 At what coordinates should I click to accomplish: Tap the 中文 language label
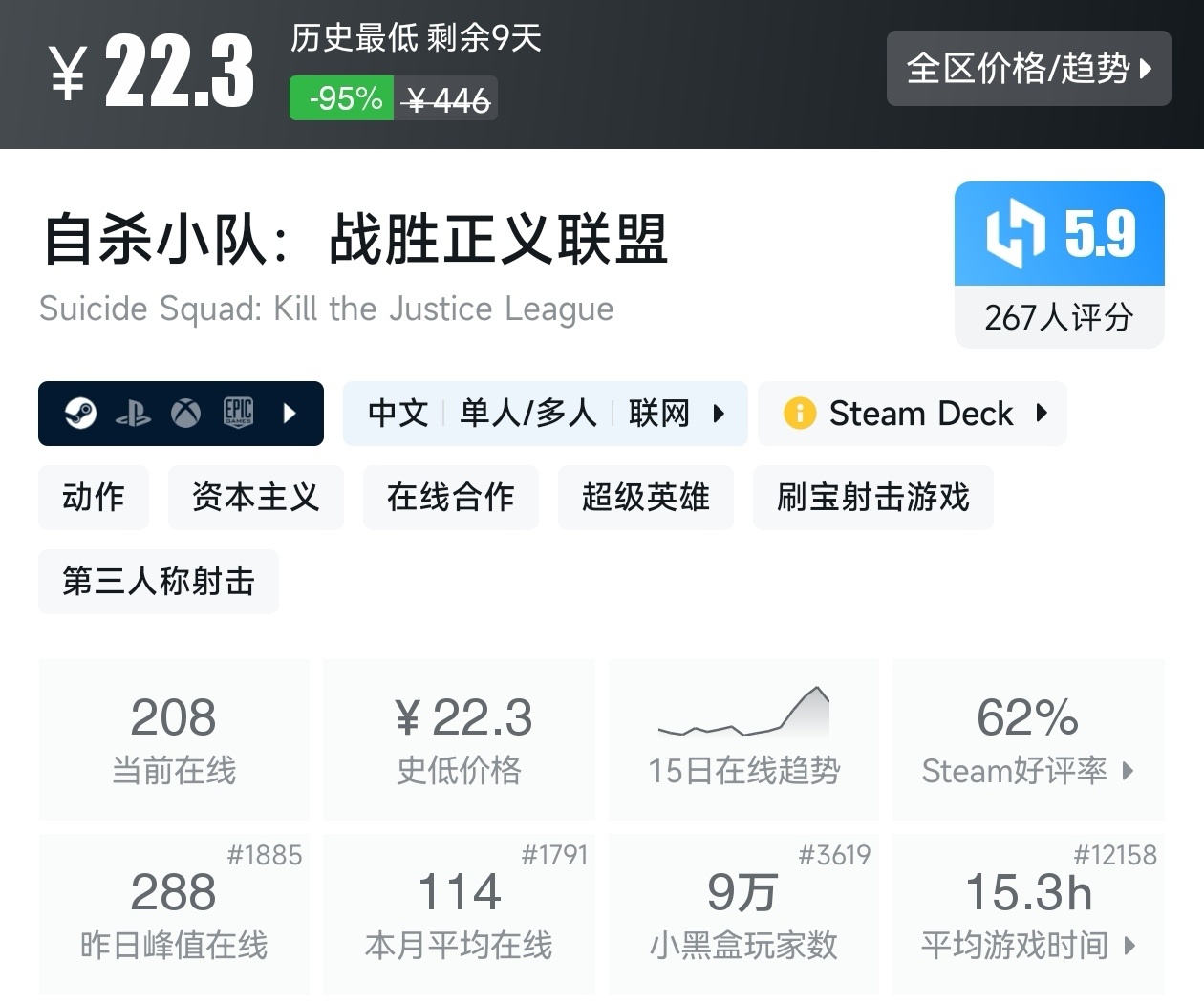(x=398, y=414)
